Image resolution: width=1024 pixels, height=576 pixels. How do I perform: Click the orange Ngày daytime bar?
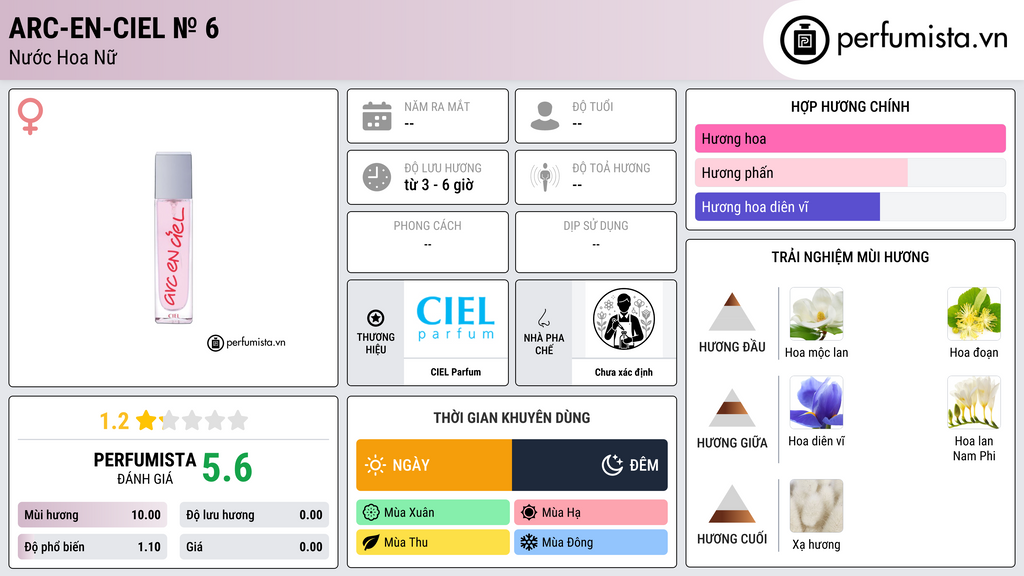click(x=434, y=465)
